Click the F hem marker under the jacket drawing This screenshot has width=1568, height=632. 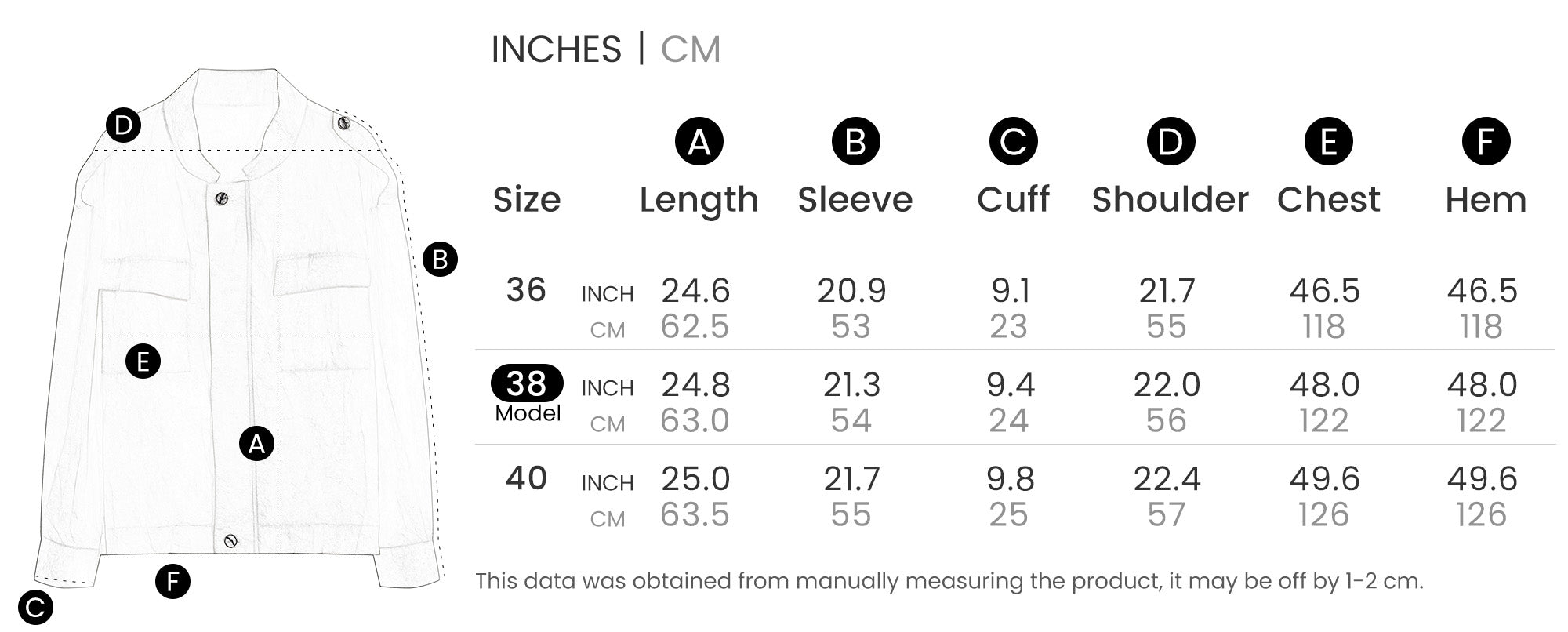pos(172,582)
